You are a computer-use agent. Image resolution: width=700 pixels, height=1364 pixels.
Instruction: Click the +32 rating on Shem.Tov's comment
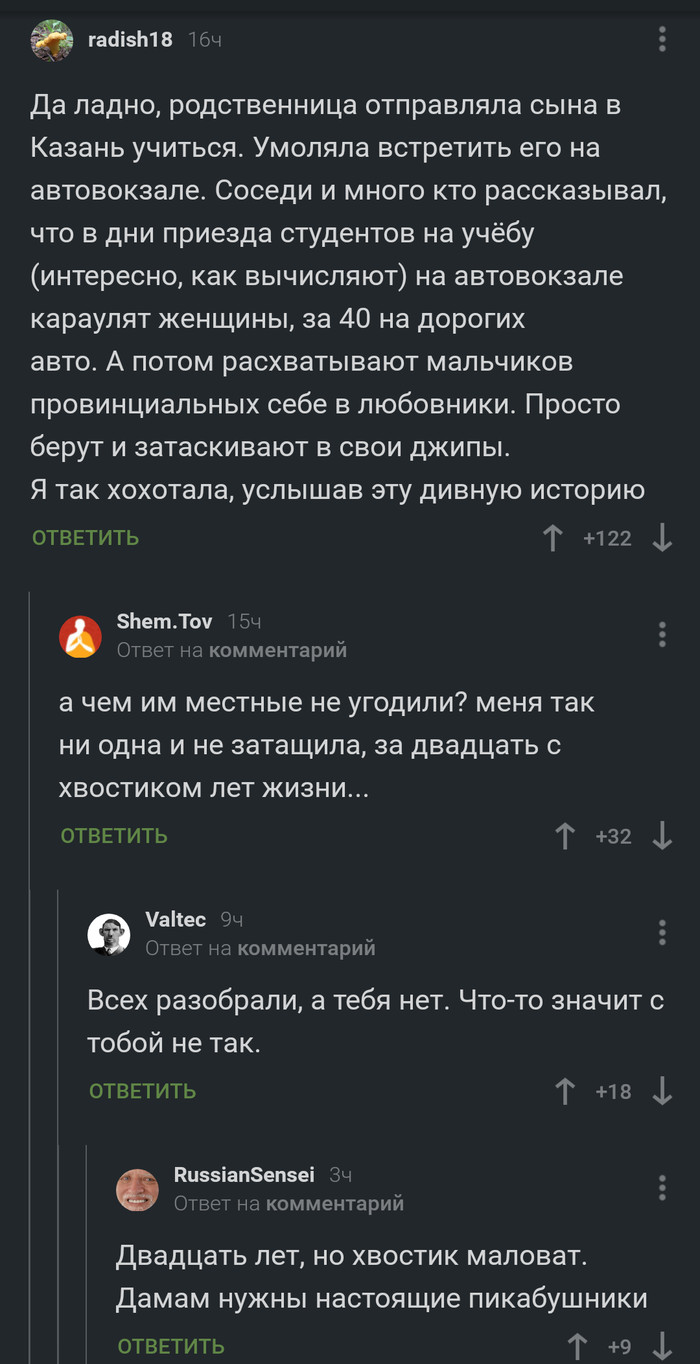click(613, 836)
